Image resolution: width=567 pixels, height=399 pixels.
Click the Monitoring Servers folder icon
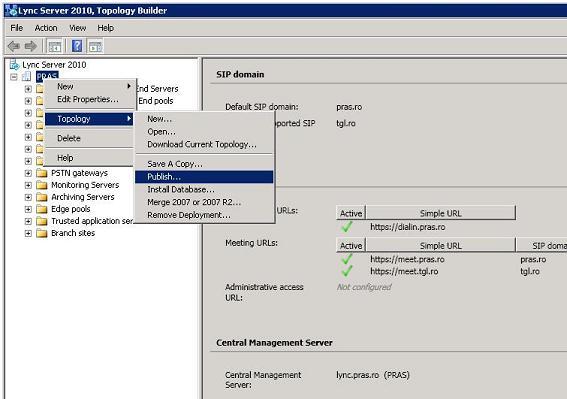42,185
